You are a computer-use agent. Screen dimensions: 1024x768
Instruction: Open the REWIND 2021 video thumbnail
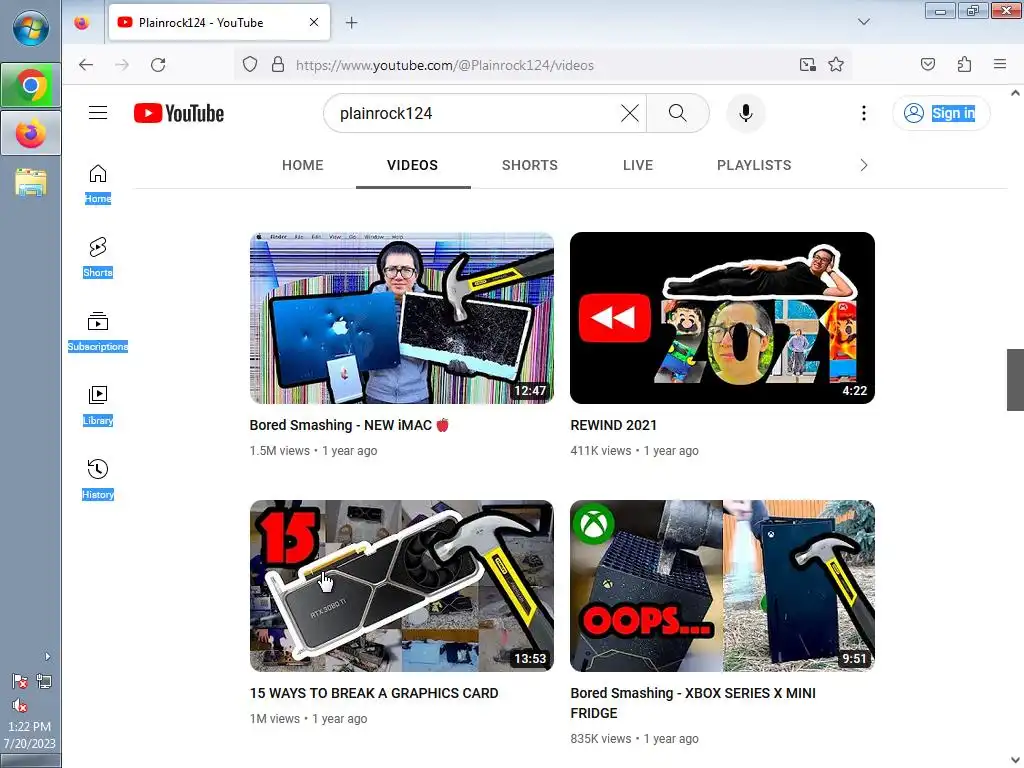tap(722, 318)
